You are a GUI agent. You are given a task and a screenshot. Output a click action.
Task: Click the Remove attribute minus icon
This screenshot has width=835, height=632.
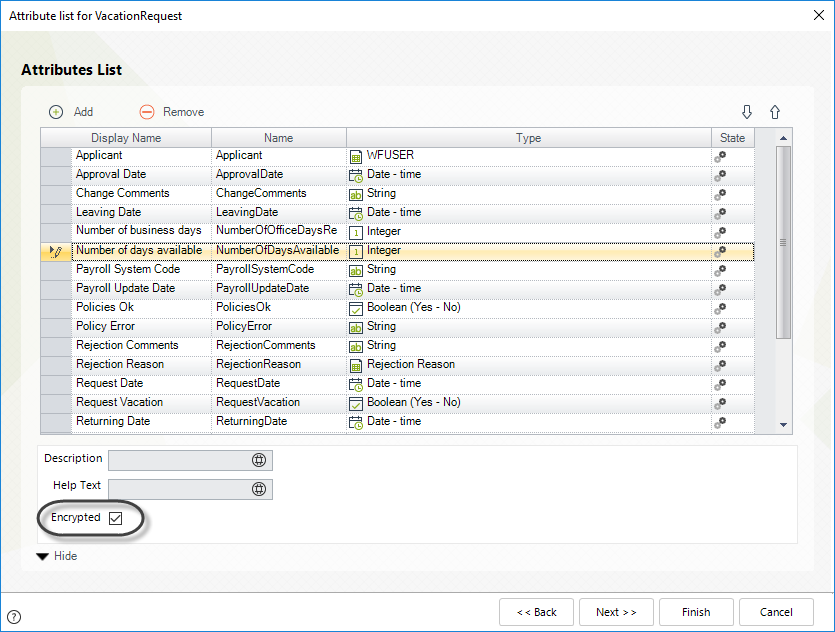point(147,112)
